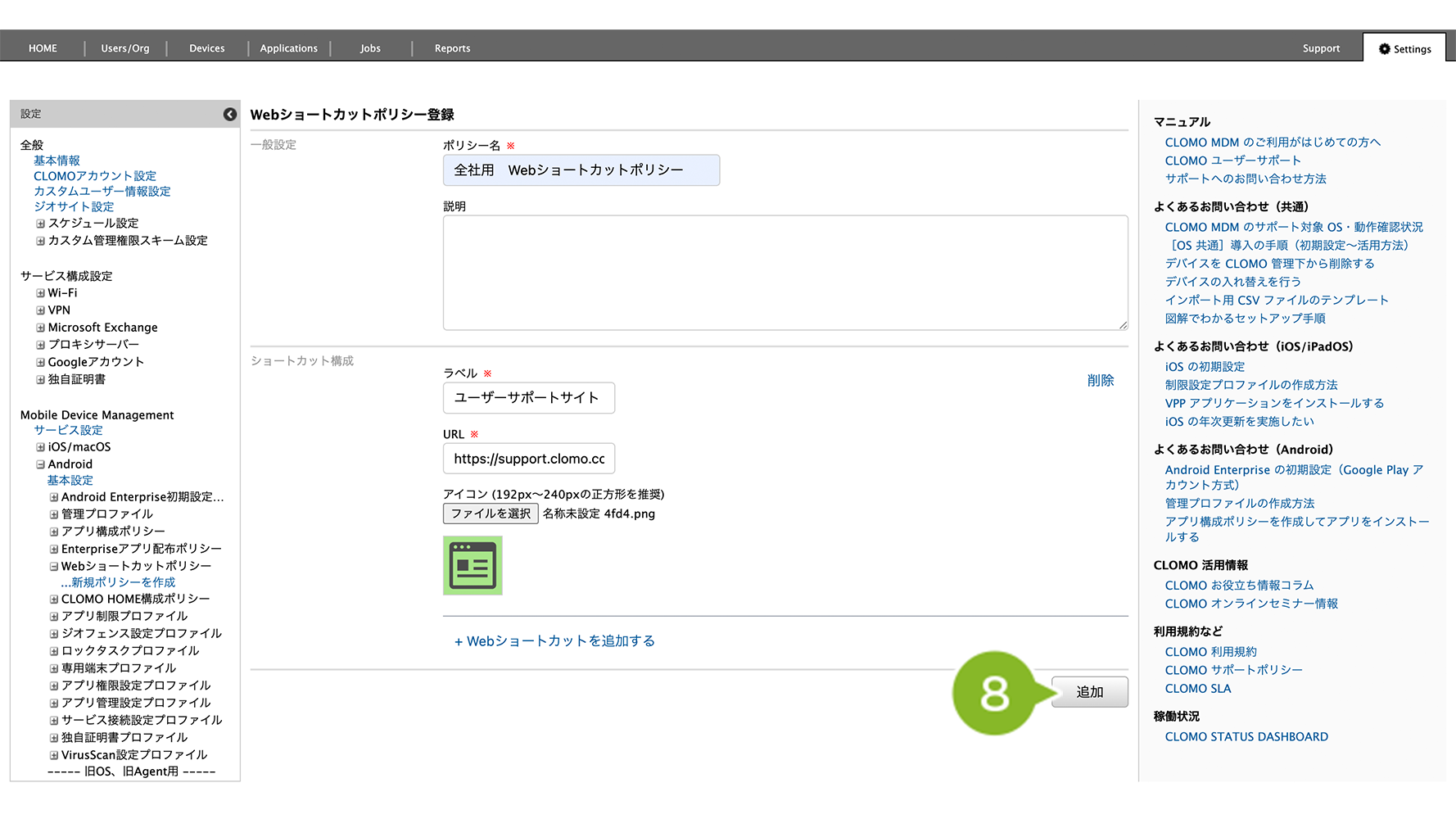The height and width of the screenshot is (819, 1456).
Task: Expand the iOS/macOS tree node
Action: pos(40,447)
